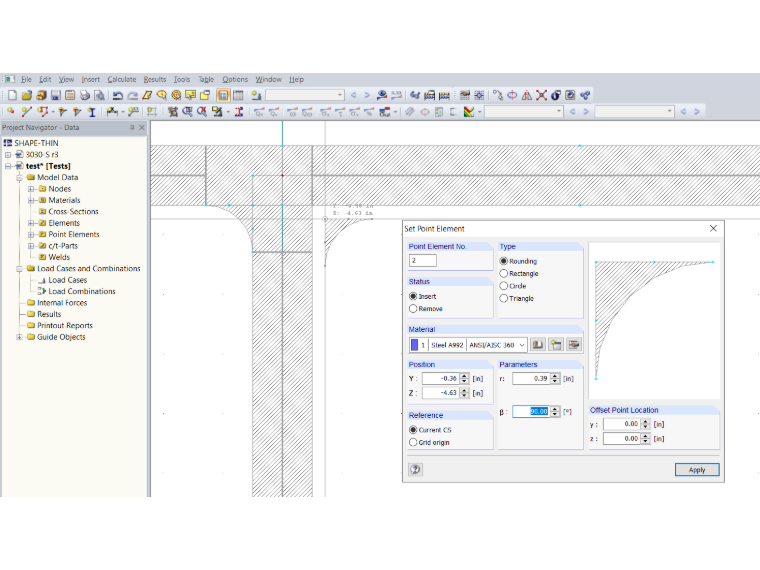Click the Apply button
760x570 pixels.
coord(697,470)
